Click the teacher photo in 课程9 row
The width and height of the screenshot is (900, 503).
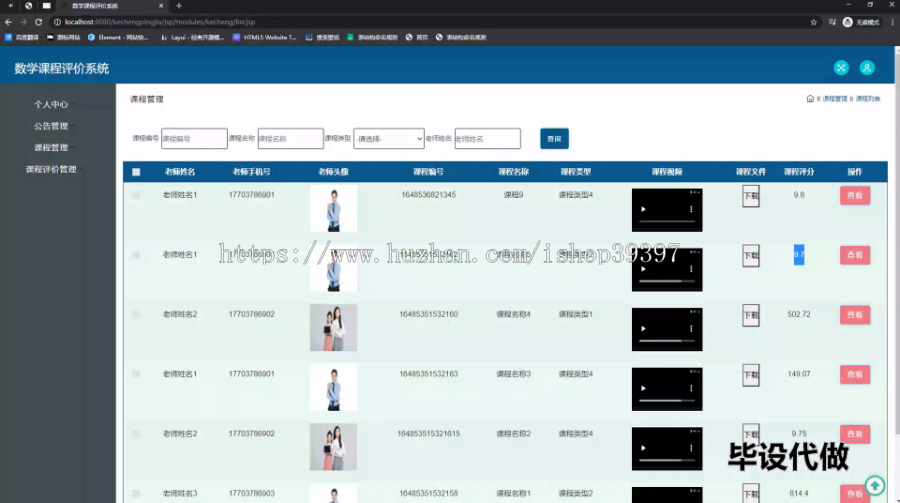[x=333, y=208]
